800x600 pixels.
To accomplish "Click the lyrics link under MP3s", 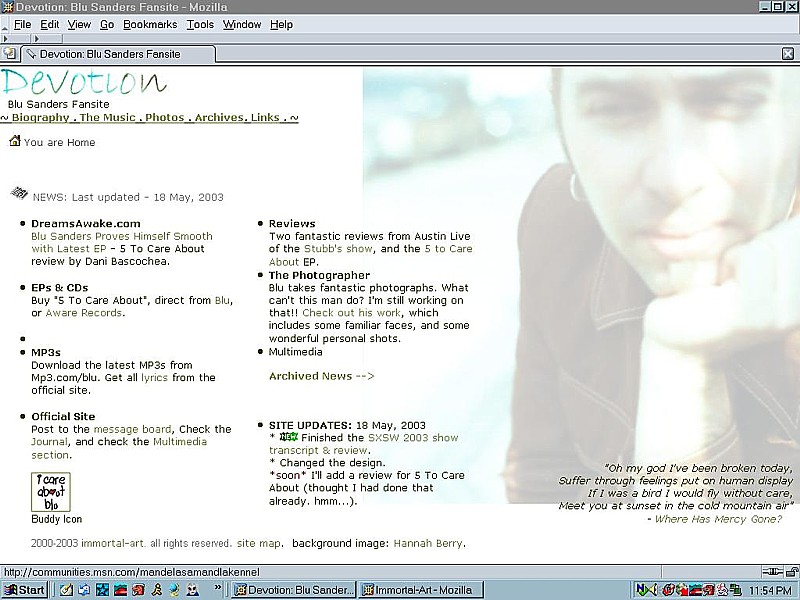I will tap(154, 378).
